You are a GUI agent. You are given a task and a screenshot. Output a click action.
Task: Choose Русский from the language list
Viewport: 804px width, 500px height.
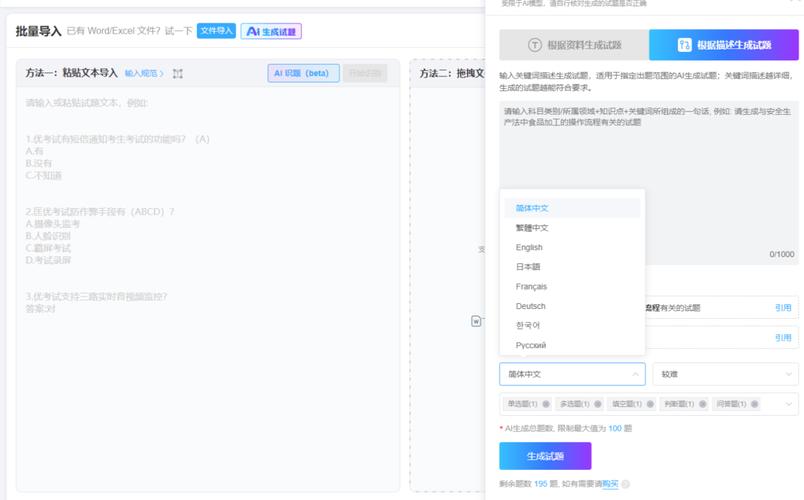pos(572,345)
